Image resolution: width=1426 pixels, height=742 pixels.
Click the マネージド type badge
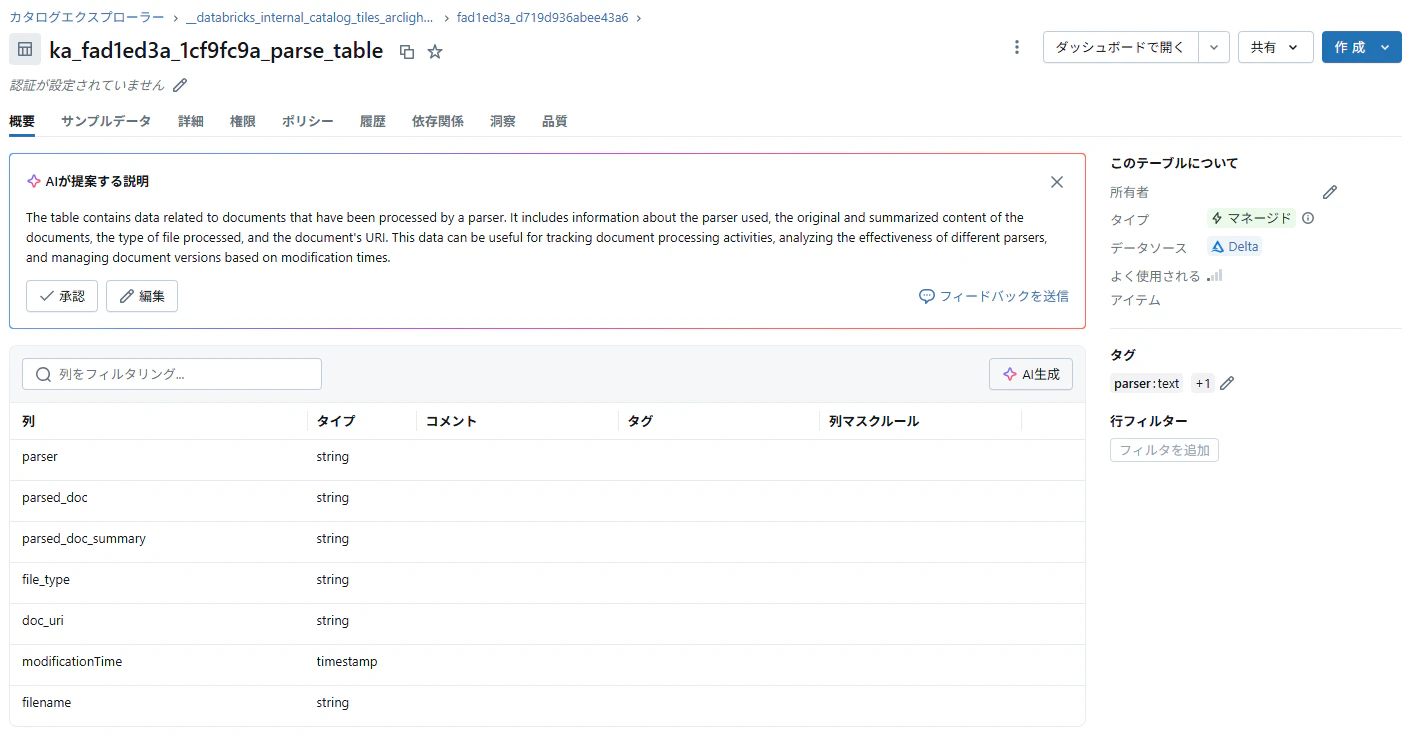click(x=1251, y=218)
